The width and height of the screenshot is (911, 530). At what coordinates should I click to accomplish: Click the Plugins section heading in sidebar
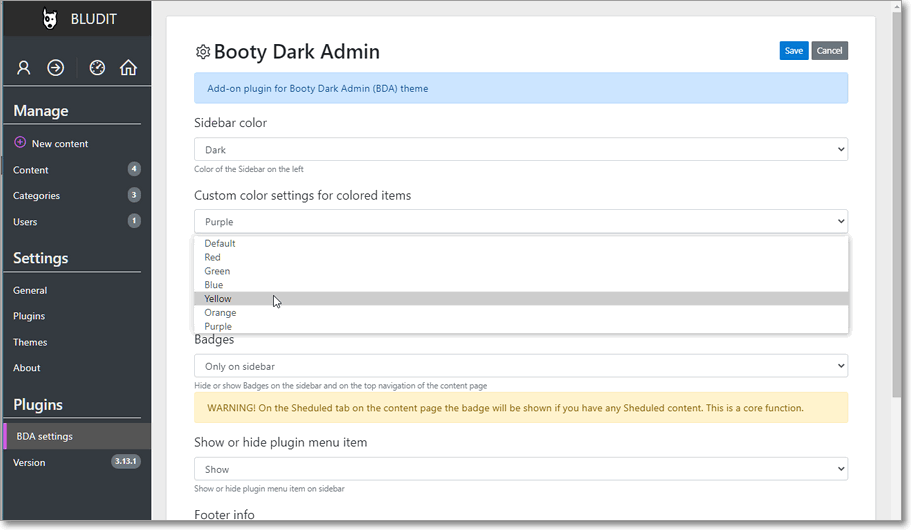[x=38, y=404]
